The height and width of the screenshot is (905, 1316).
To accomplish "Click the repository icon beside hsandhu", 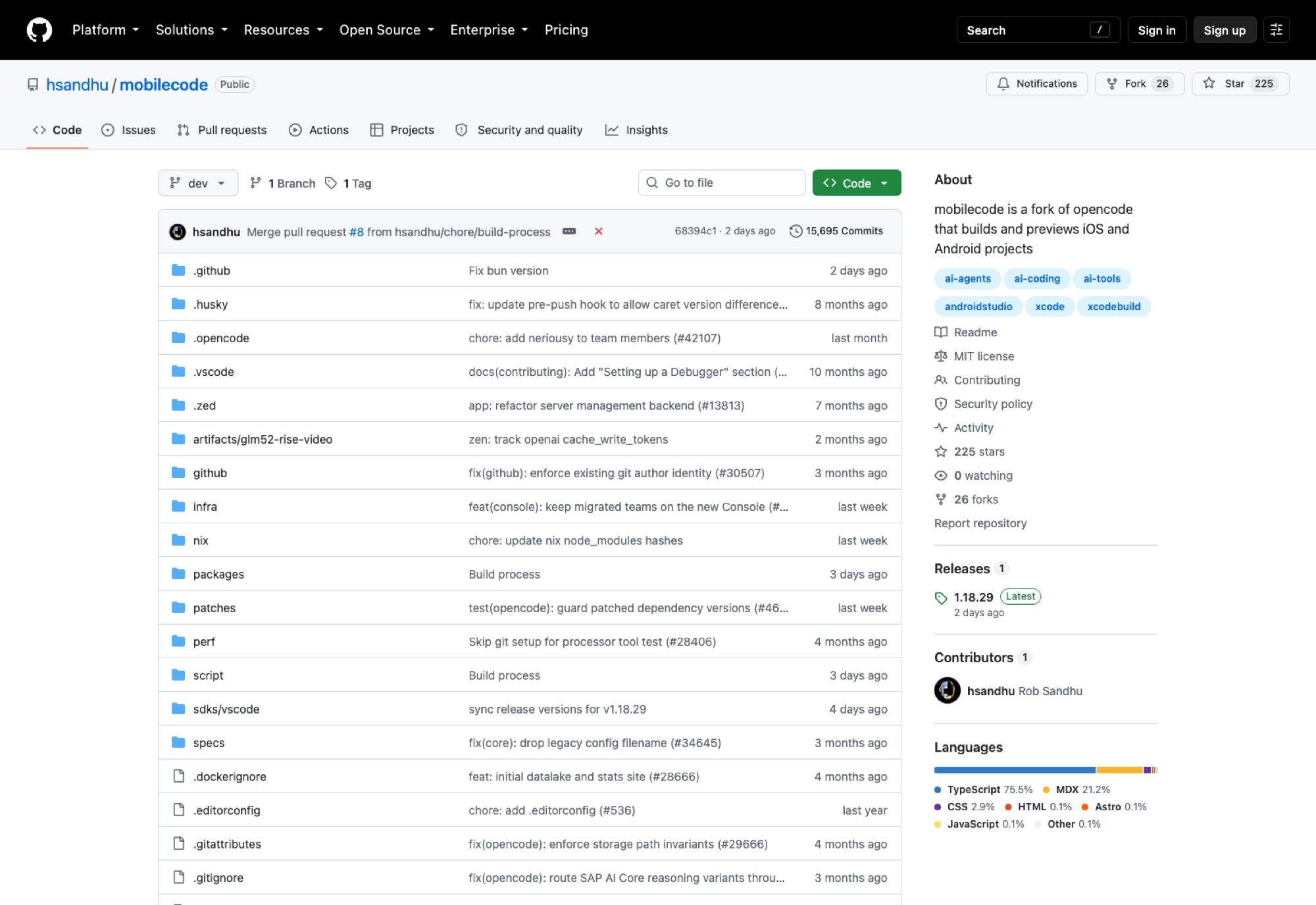I will [x=33, y=85].
